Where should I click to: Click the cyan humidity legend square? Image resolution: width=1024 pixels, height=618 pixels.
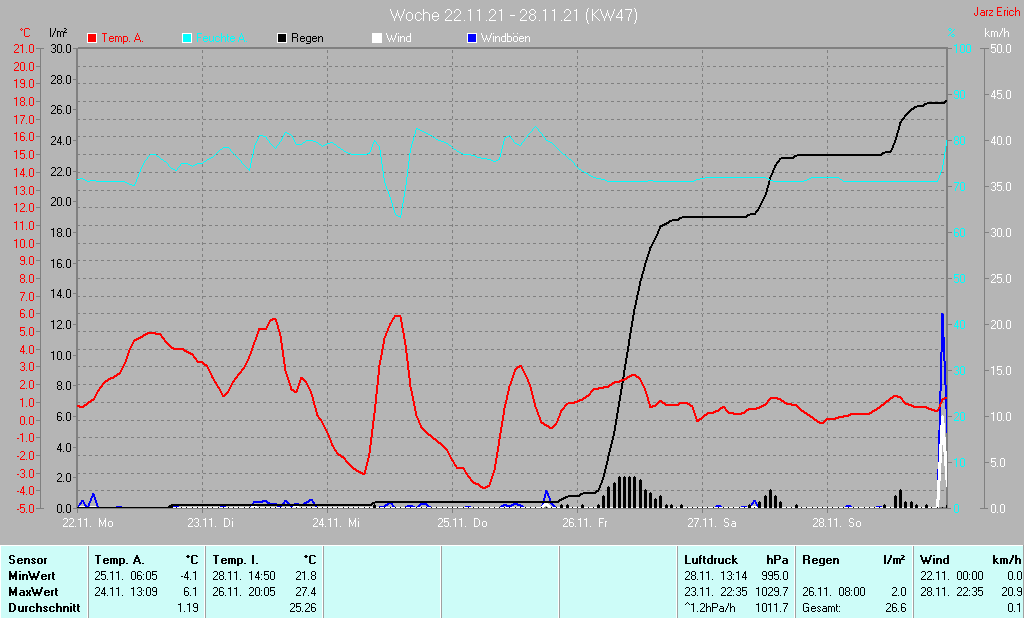click(187, 38)
